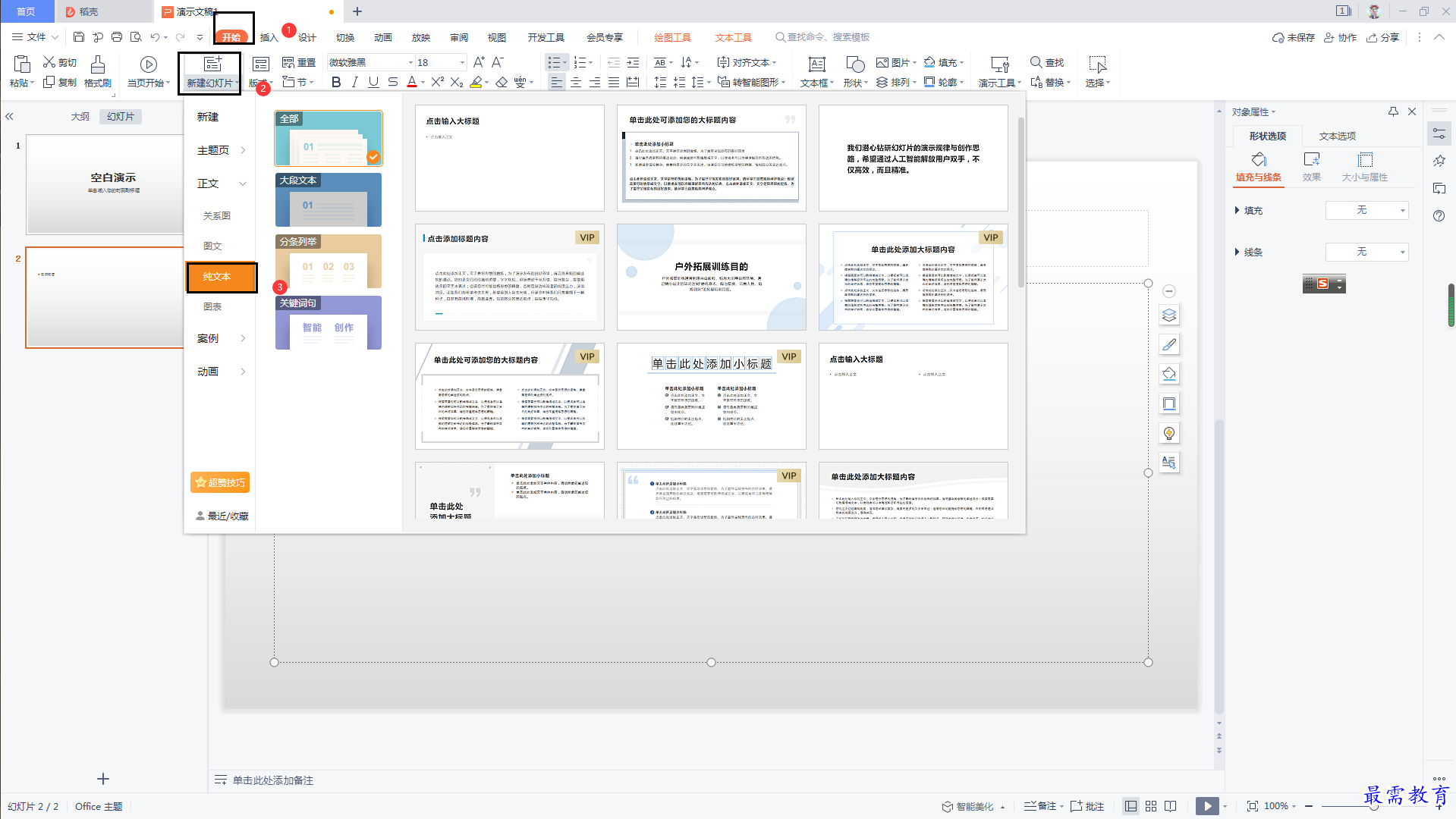Screen dimensions: 1456x819
Task: Select slide 1 thumbnail 空白演示
Action: 103,184
